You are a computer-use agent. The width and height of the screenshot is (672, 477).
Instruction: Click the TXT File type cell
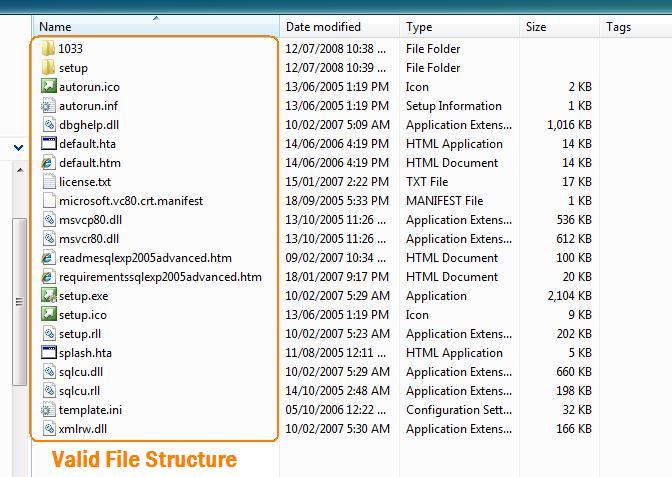click(427, 182)
